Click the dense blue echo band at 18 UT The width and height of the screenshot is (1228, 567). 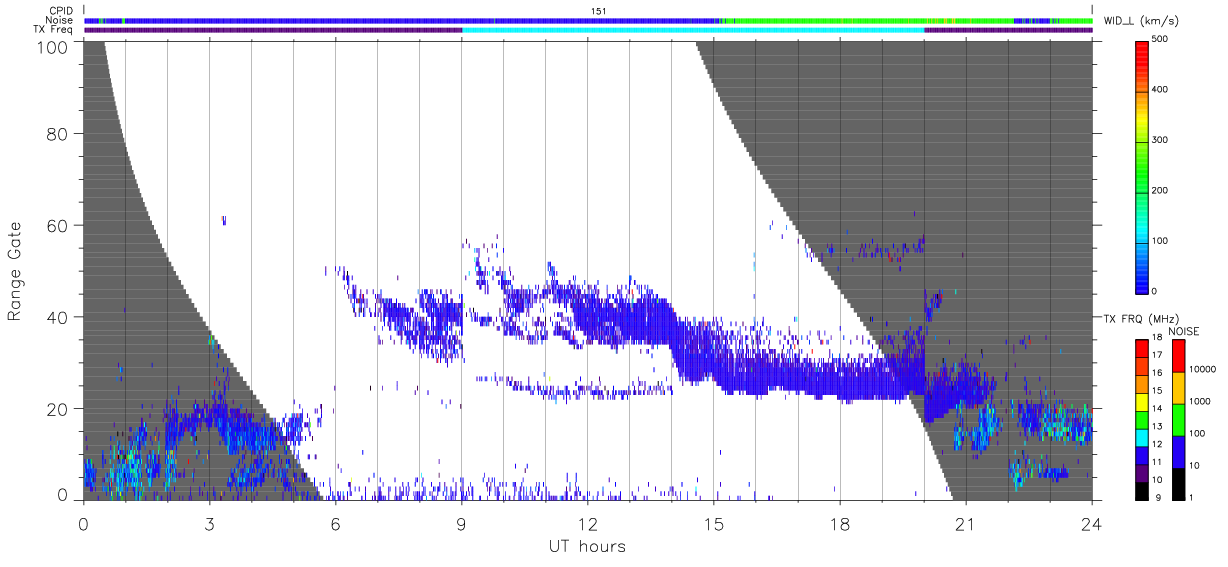840,380
